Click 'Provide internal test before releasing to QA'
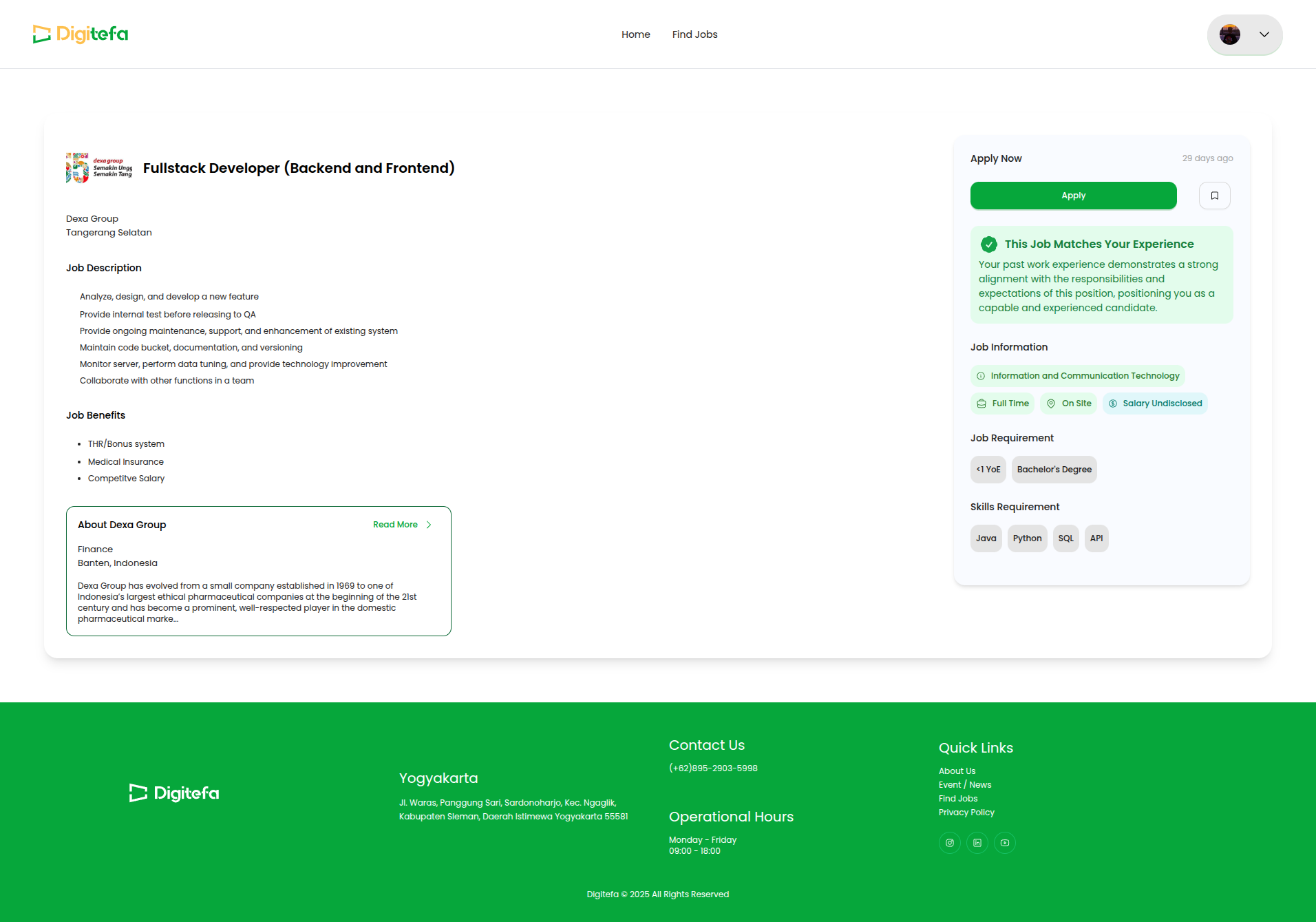Image resolution: width=1316 pixels, height=922 pixels. click(168, 315)
